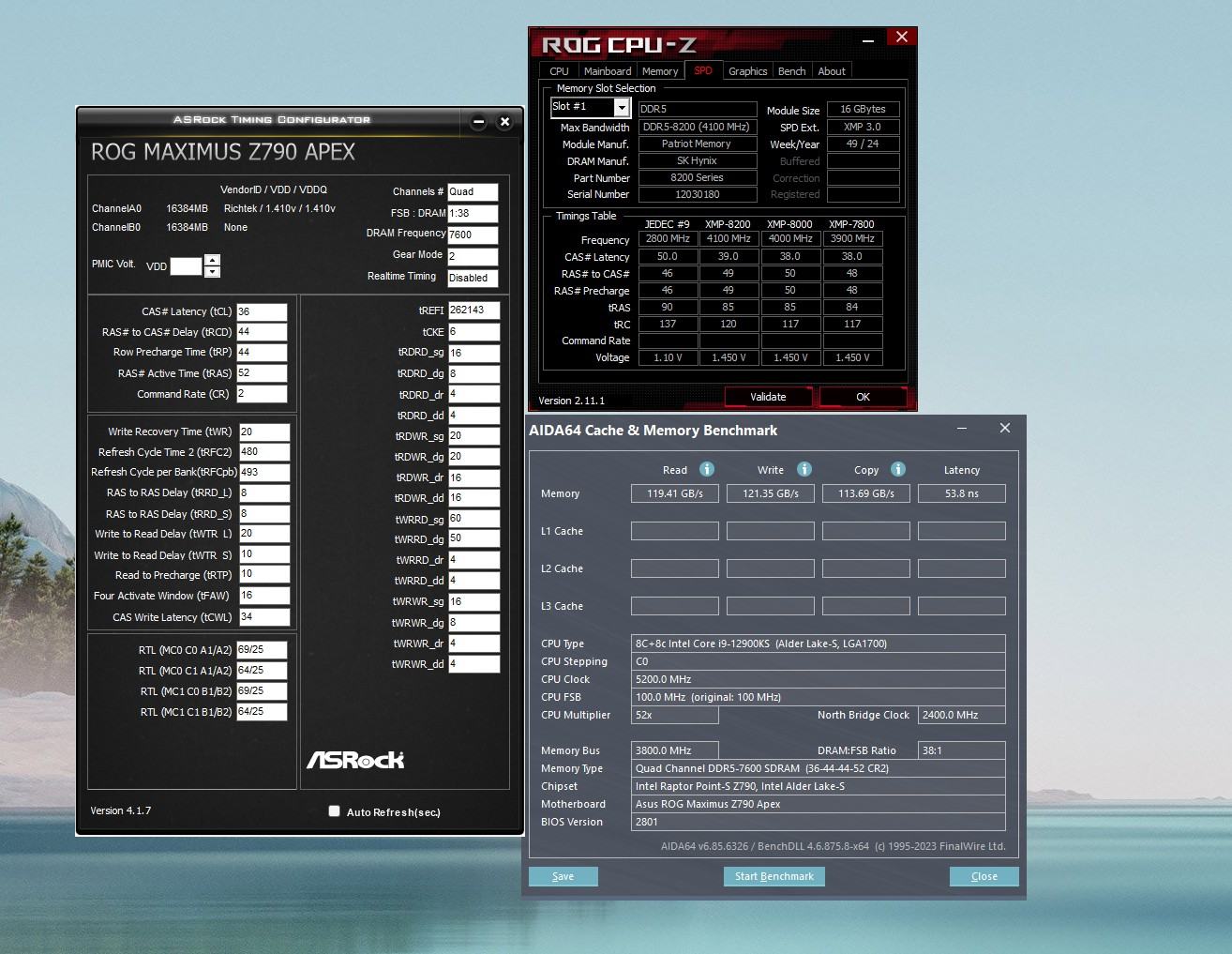Close the AIDA64 benchmark window
This screenshot has height=954, width=1232.
pyautogui.click(x=1005, y=428)
